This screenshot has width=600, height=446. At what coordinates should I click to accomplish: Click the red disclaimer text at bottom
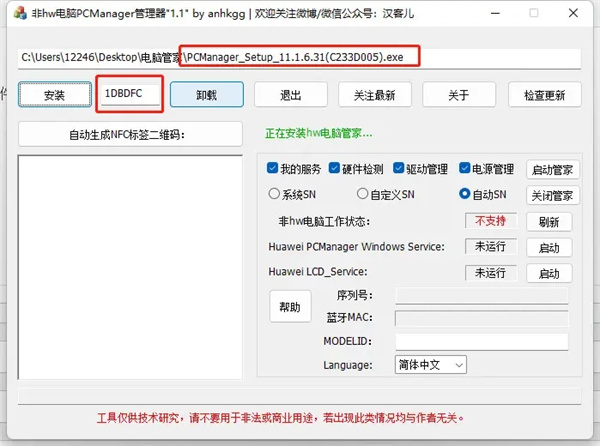coord(280,418)
